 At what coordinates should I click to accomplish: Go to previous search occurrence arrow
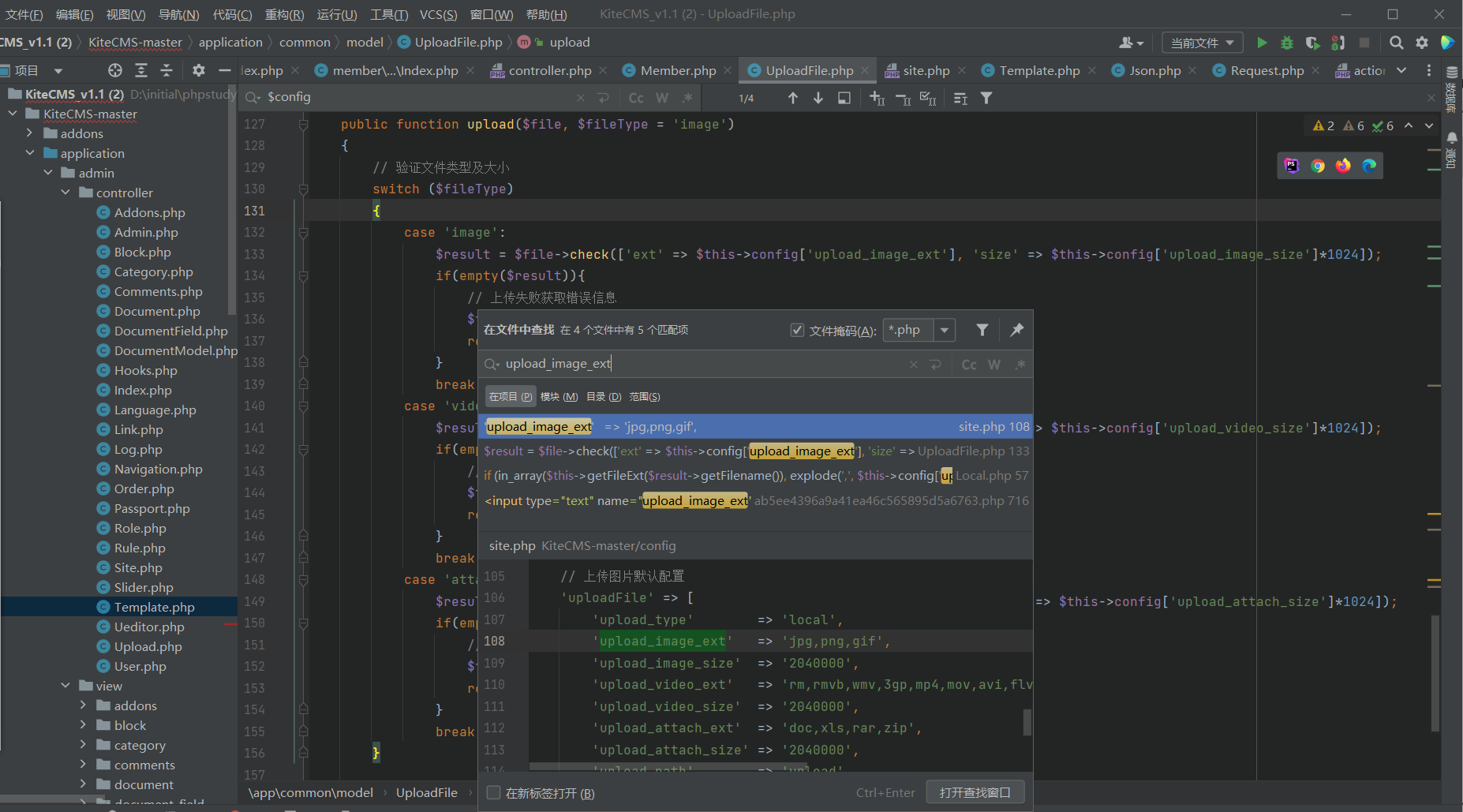coord(793,98)
